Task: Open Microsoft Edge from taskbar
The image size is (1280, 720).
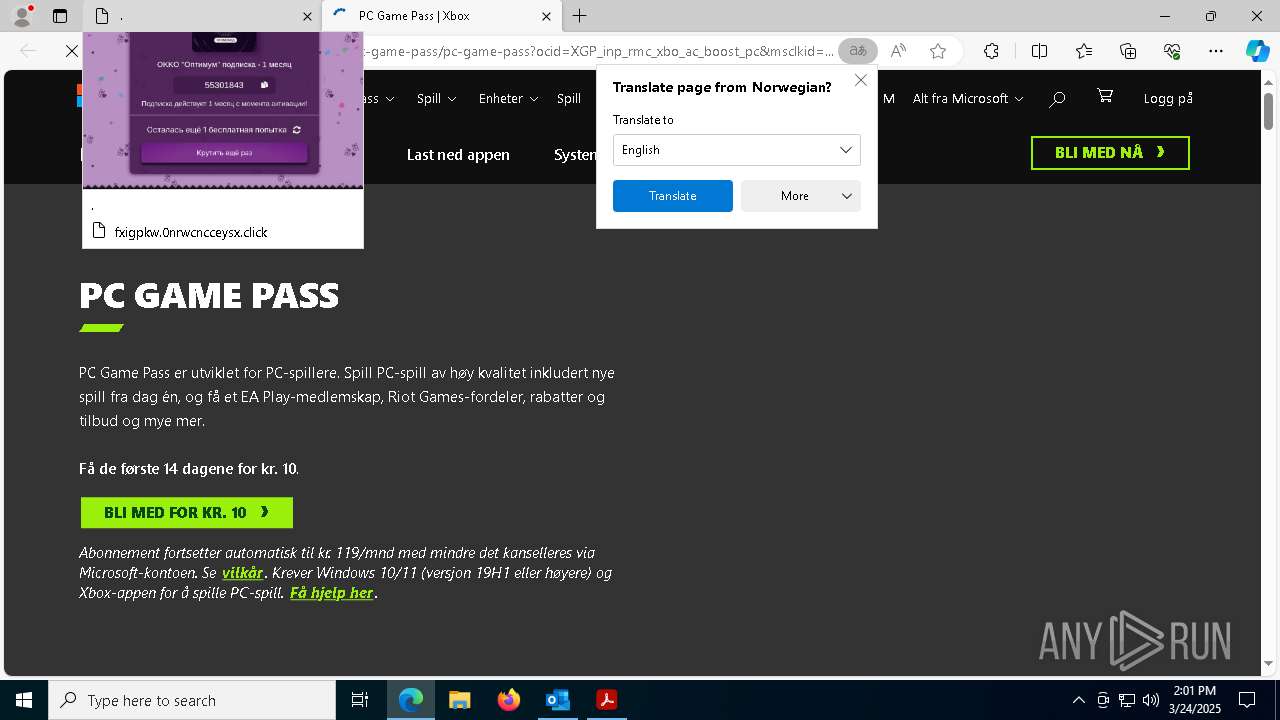Action: [411, 700]
